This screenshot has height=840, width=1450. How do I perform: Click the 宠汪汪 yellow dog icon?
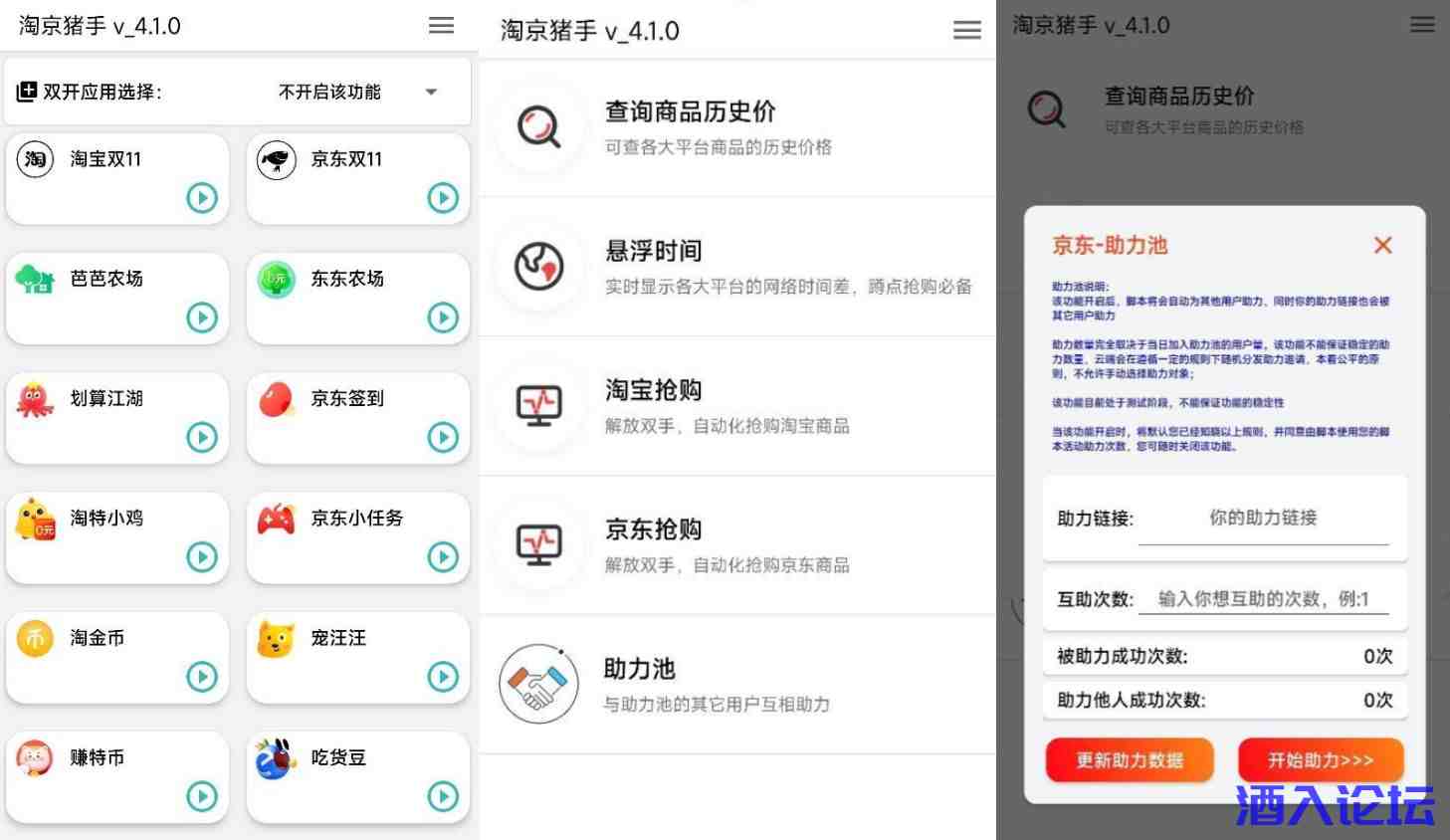pos(277,638)
